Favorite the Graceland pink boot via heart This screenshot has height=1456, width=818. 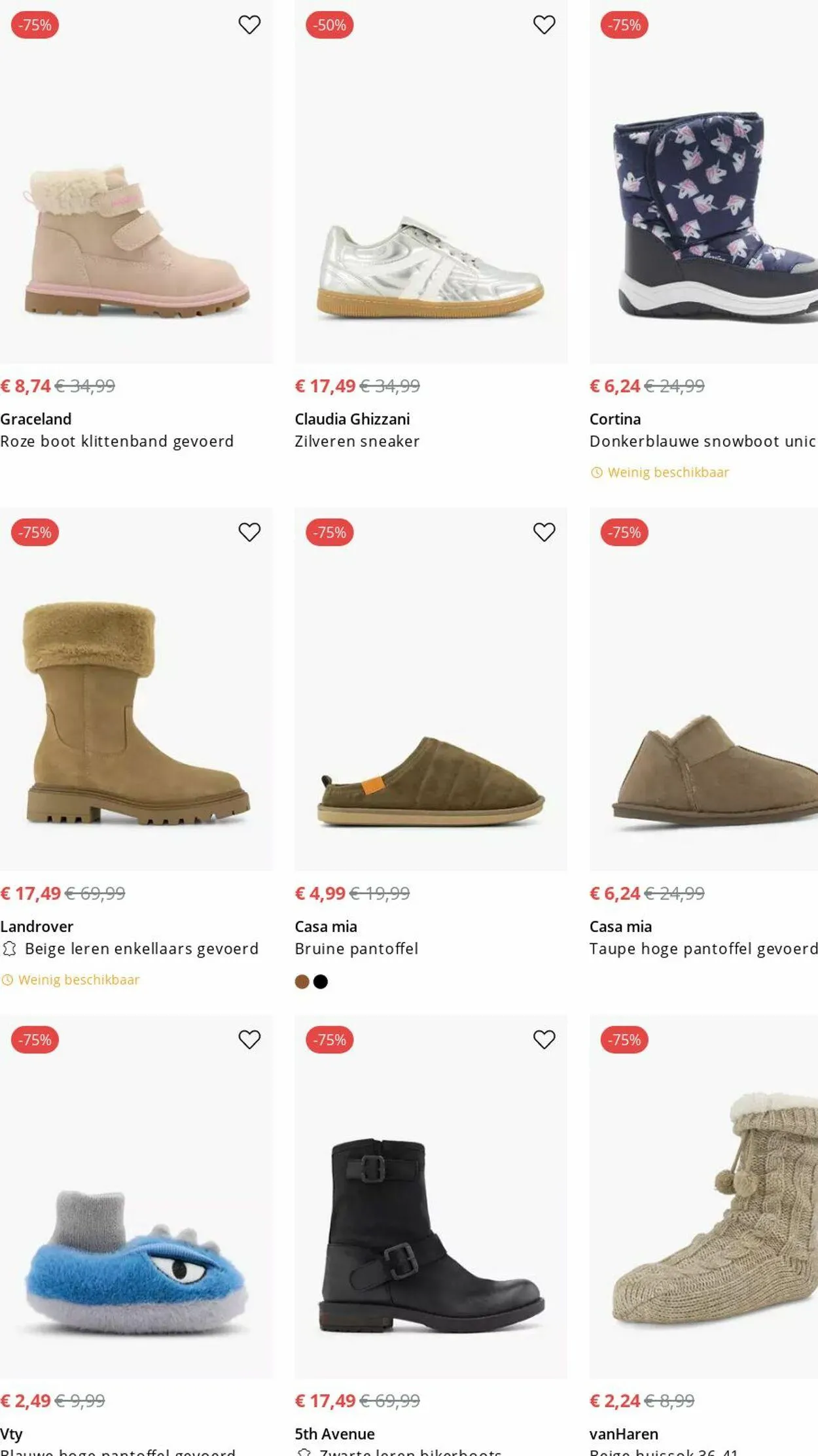click(249, 25)
